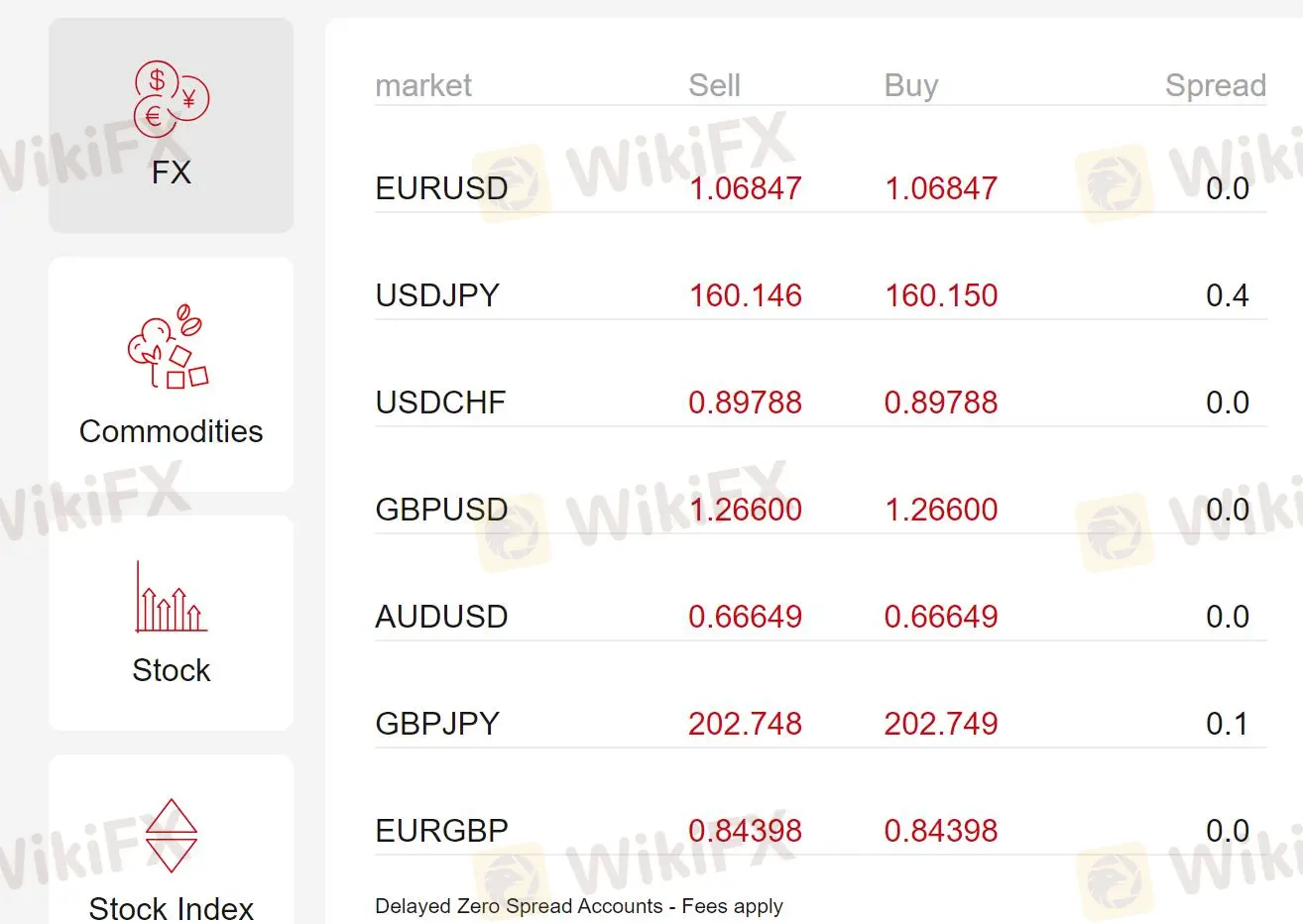Click the FX currency coins icon
The image size is (1303, 924).
pos(172,99)
